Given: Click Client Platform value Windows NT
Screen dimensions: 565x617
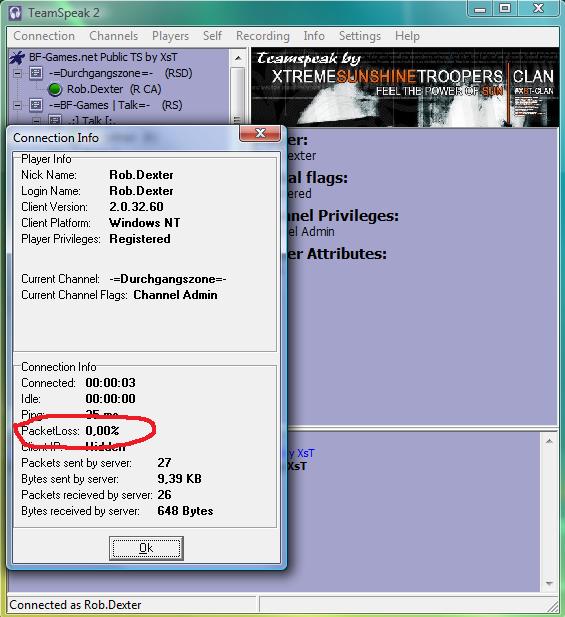Looking at the screenshot, I should click(x=145, y=223).
